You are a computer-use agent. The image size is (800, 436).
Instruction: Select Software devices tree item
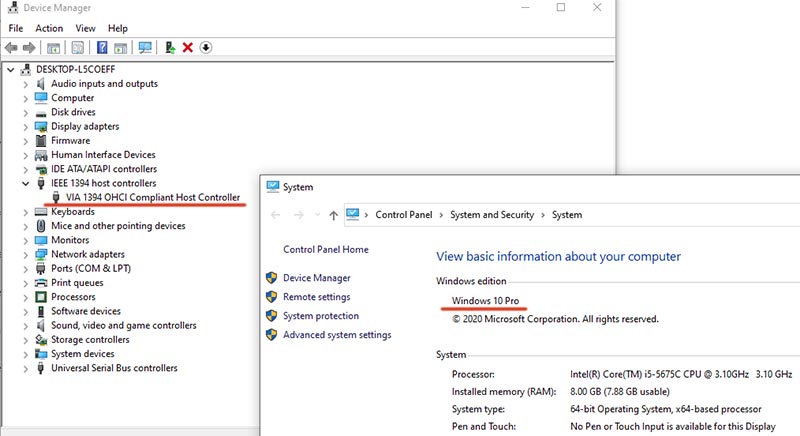86,311
